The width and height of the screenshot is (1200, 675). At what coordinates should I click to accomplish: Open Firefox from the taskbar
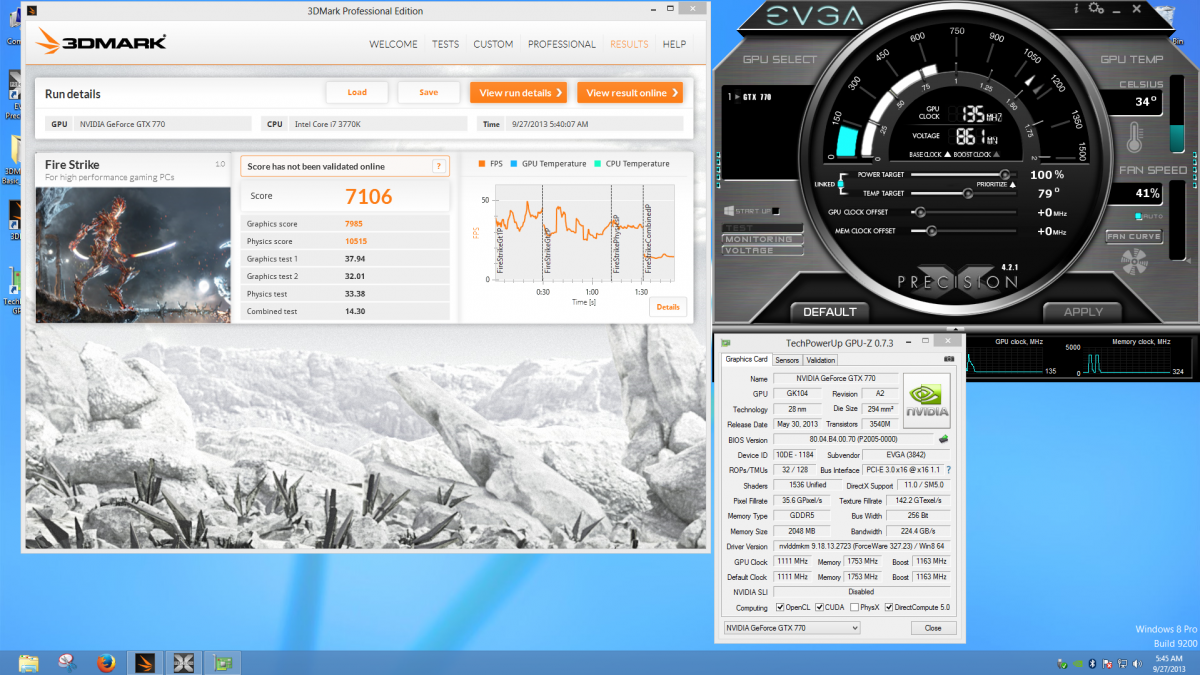coord(106,662)
